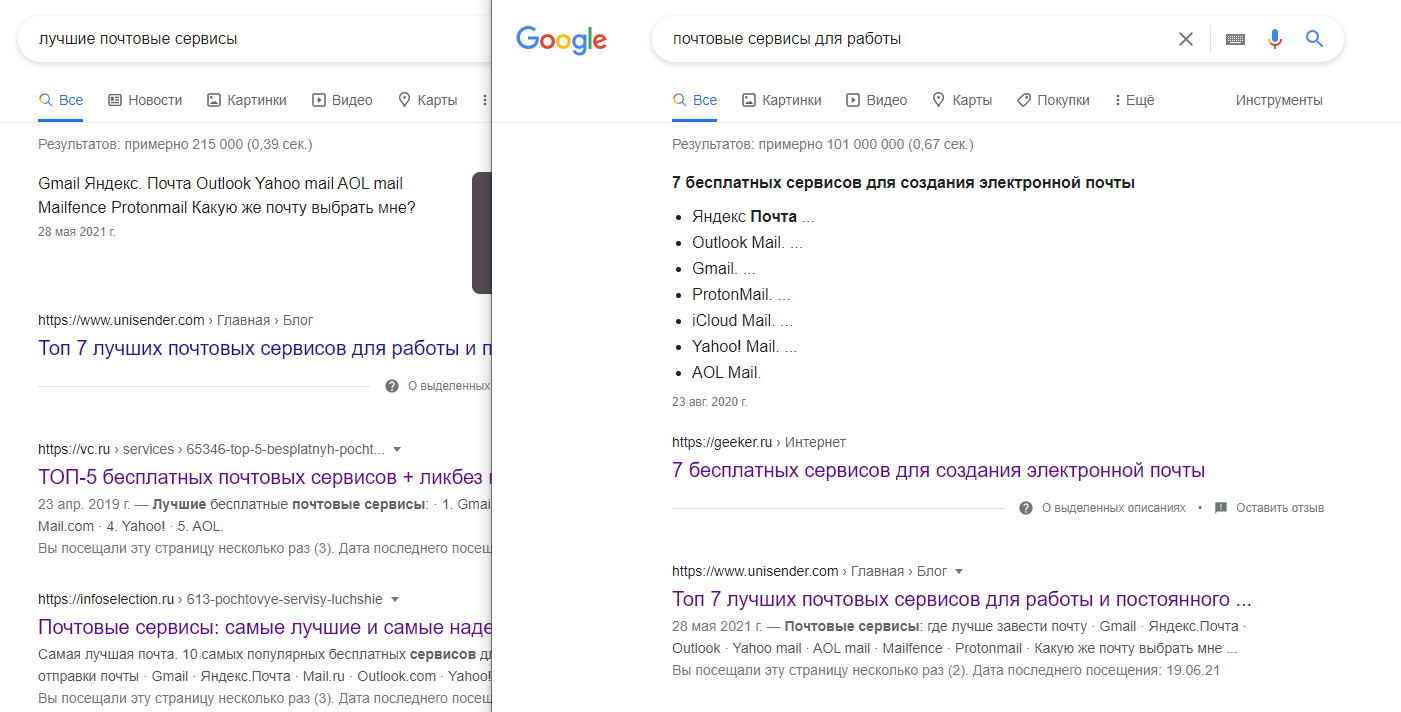Expand the dropdown arrow next to unisender.com › Главная › Блог
The width and height of the screenshot is (1401, 712).
pos(959,572)
